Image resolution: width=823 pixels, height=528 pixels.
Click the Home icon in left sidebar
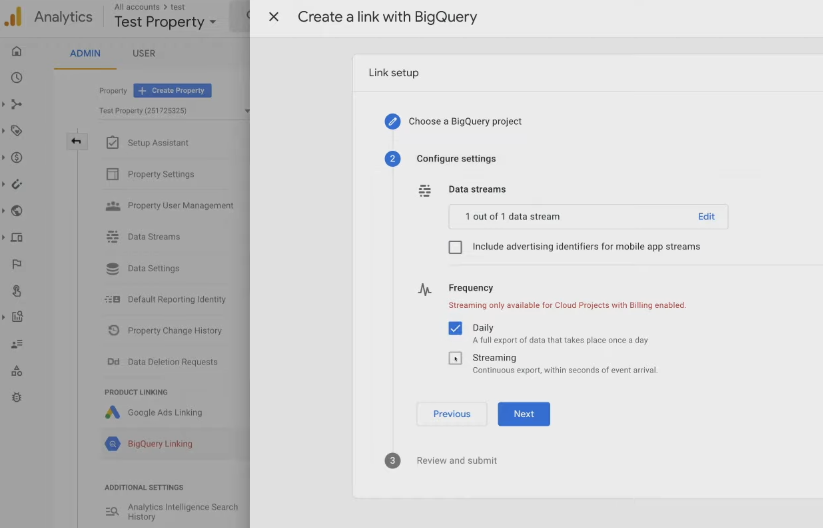(x=16, y=52)
